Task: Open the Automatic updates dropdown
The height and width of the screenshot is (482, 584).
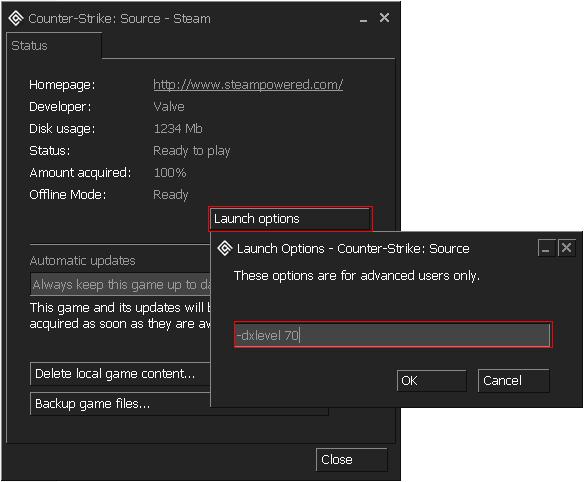Action: click(x=120, y=285)
